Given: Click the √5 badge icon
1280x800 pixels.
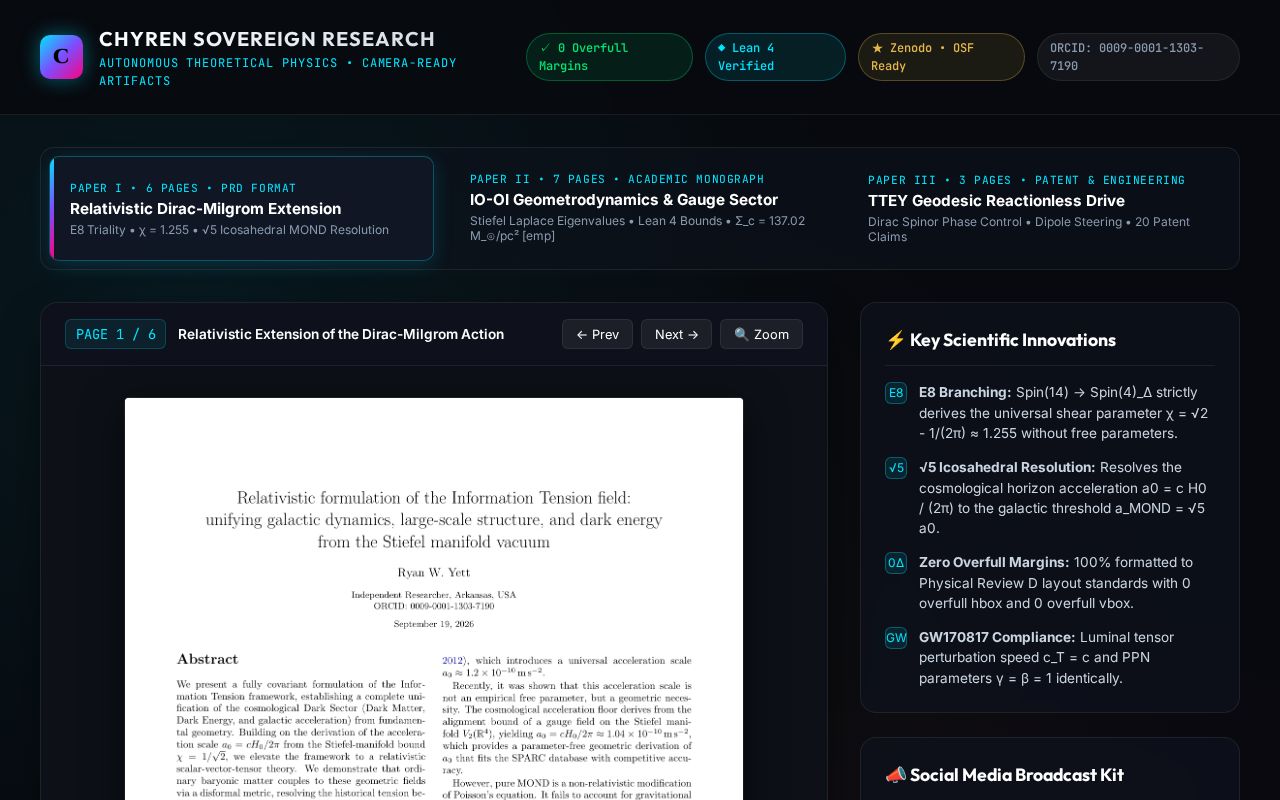Looking at the screenshot, I should 896,468.
